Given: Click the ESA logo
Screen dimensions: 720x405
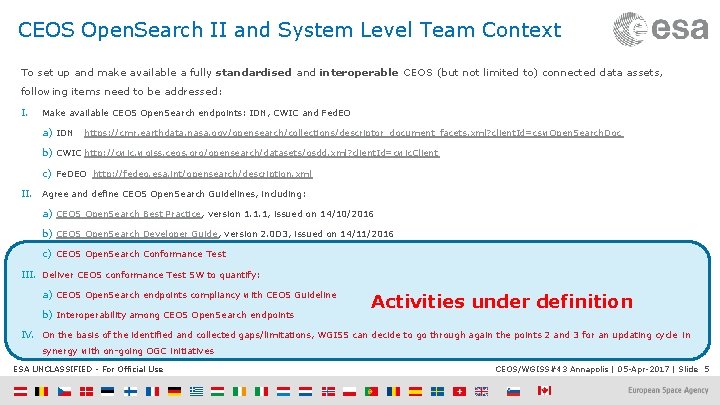Looking at the screenshot, I should coord(661,28).
